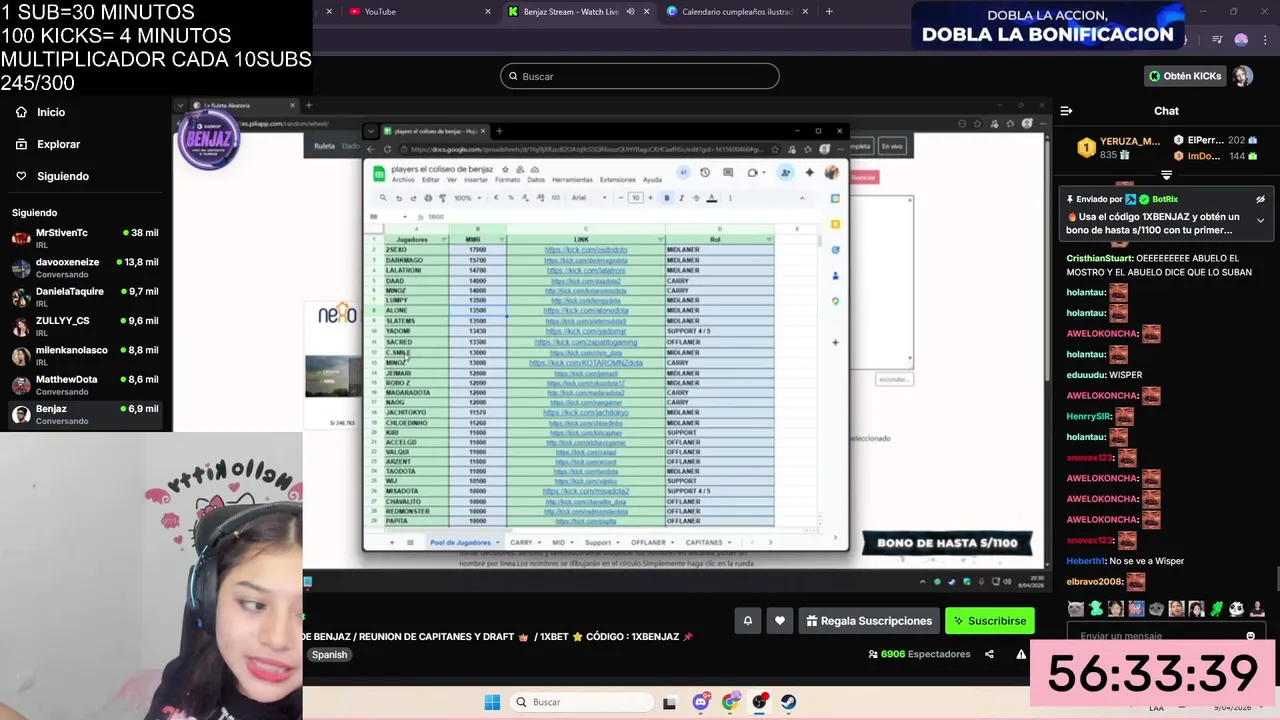Image resolution: width=1280 pixels, height=720 pixels.
Task: Collapse the spreadsheet toolbar with the up chevron
Action: 801,198
